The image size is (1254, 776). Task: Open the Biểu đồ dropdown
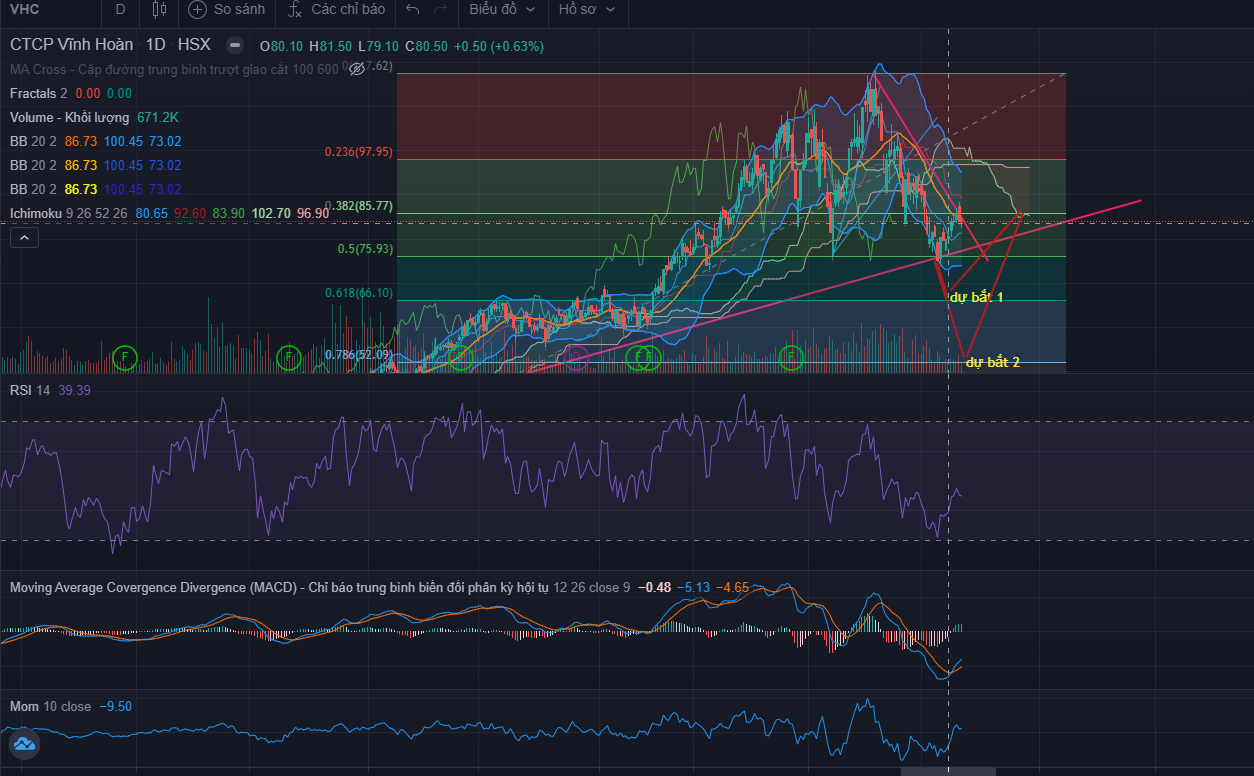point(502,10)
